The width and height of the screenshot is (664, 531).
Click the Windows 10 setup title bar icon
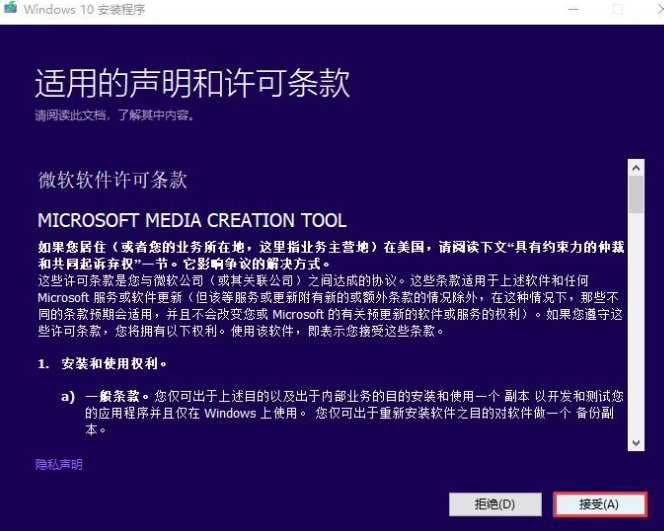tap(10, 8)
